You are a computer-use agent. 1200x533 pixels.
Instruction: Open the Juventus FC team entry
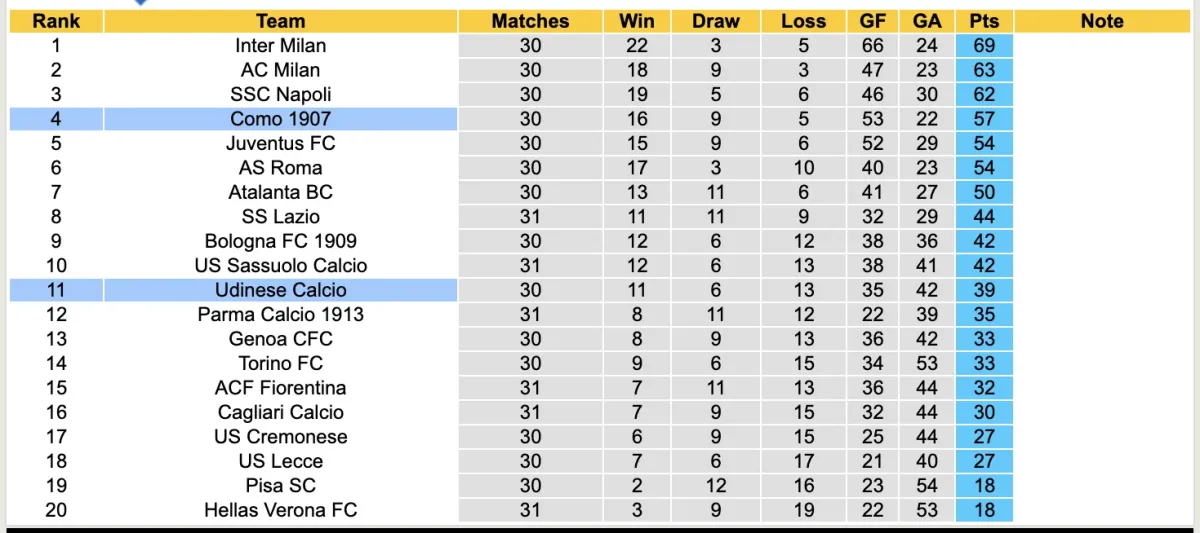click(x=280, y=143)
